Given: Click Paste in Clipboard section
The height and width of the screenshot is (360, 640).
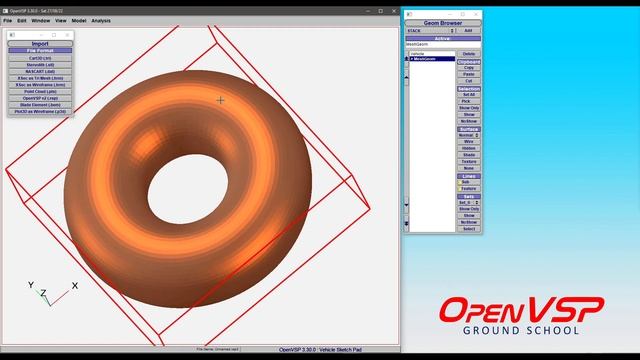Looking at the screenshot, I should point(469,74).
